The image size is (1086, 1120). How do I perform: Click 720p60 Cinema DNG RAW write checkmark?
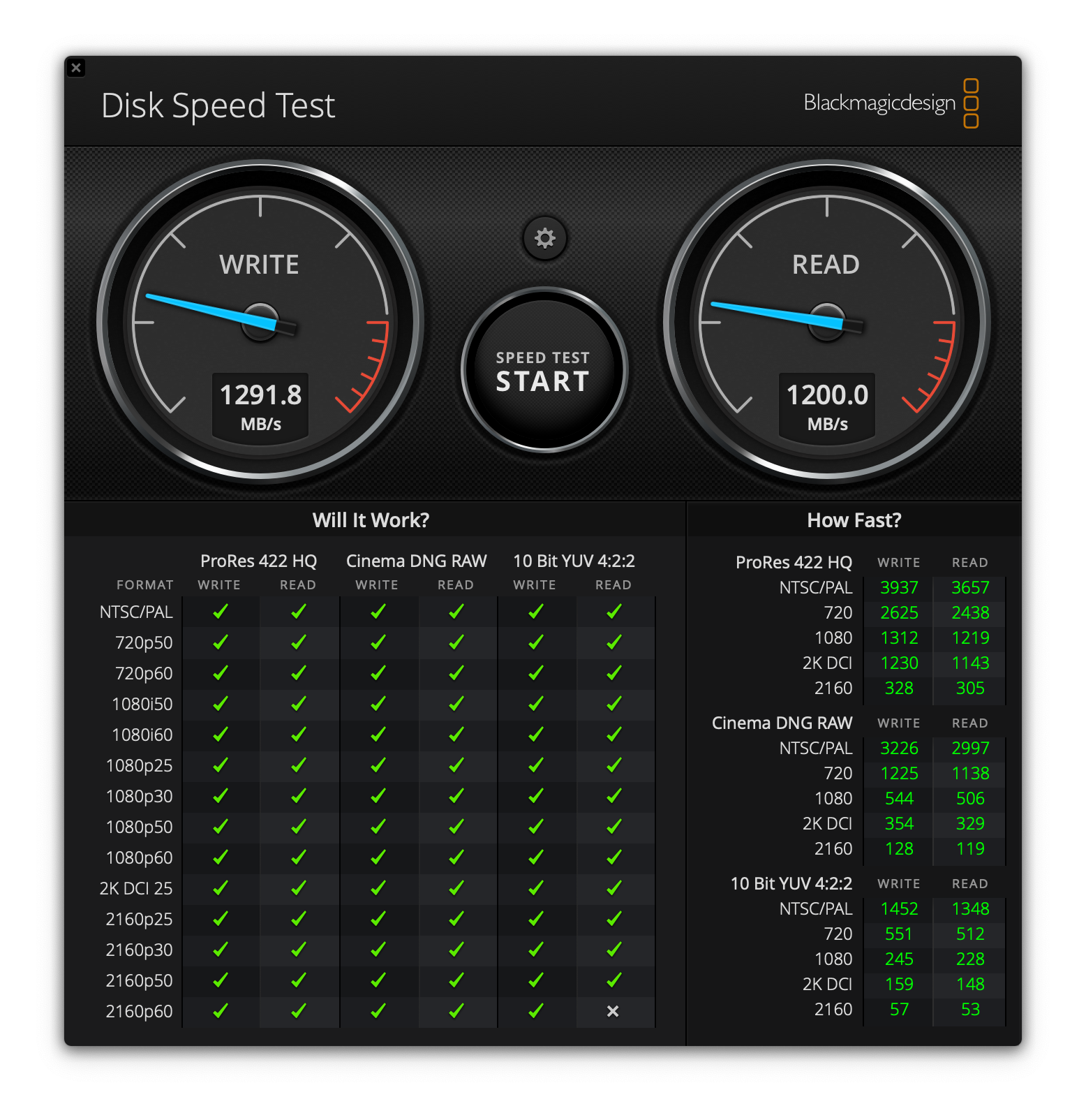[378, 673]
